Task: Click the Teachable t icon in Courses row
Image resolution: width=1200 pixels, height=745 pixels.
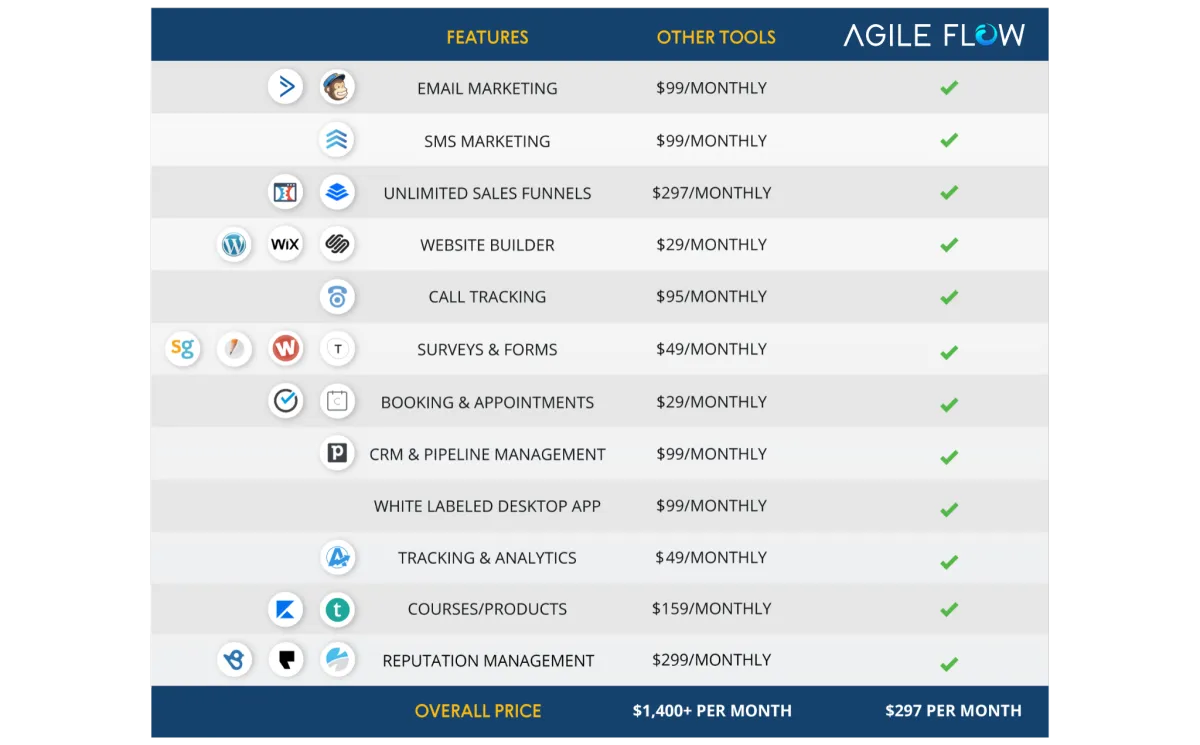Action: point(338,609)
